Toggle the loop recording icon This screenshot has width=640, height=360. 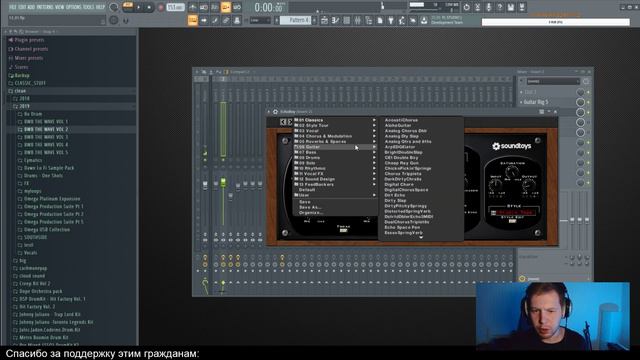coord(237,7)
